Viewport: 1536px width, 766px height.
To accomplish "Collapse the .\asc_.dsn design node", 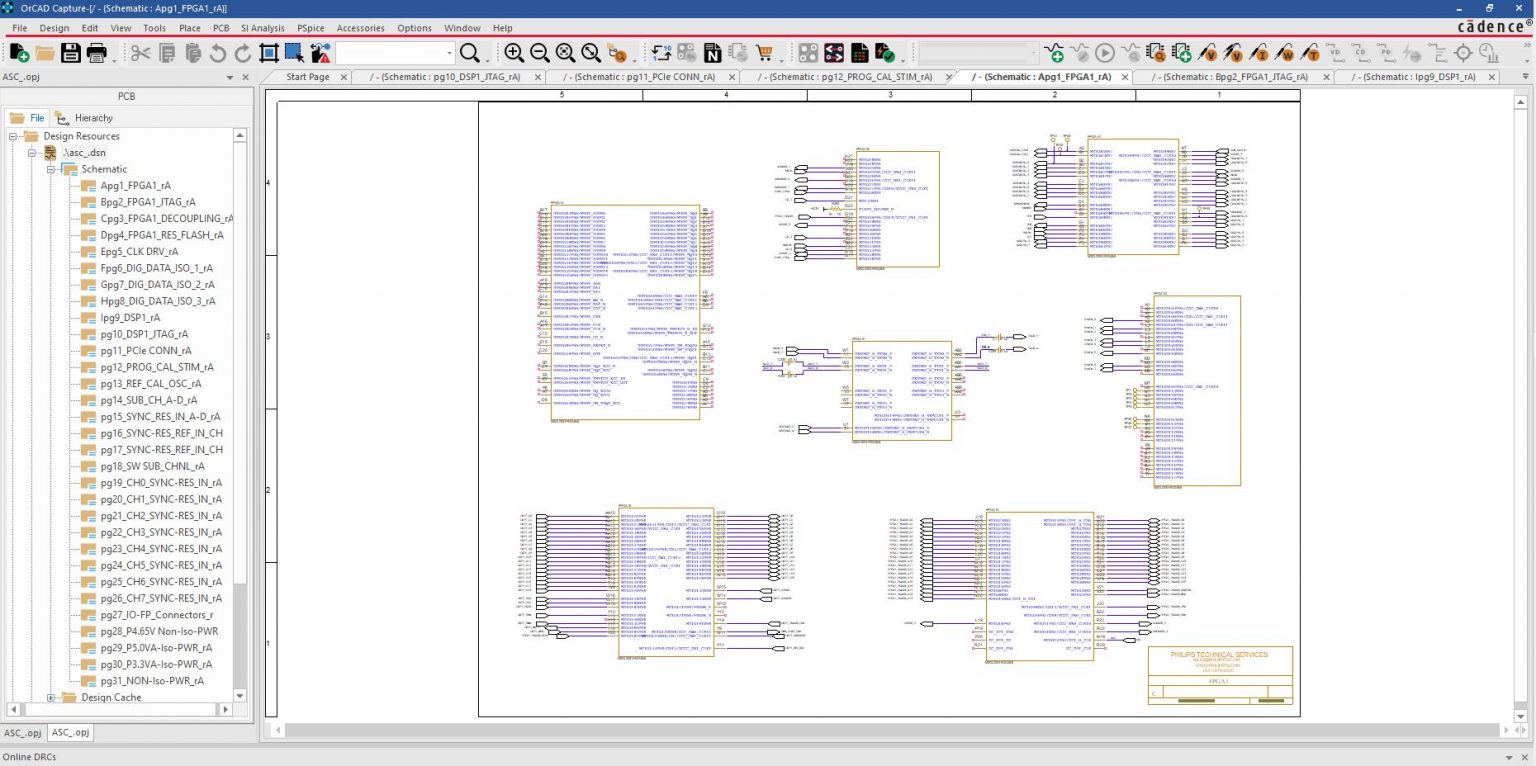I will pyautogui.click(x=33, y=153).
